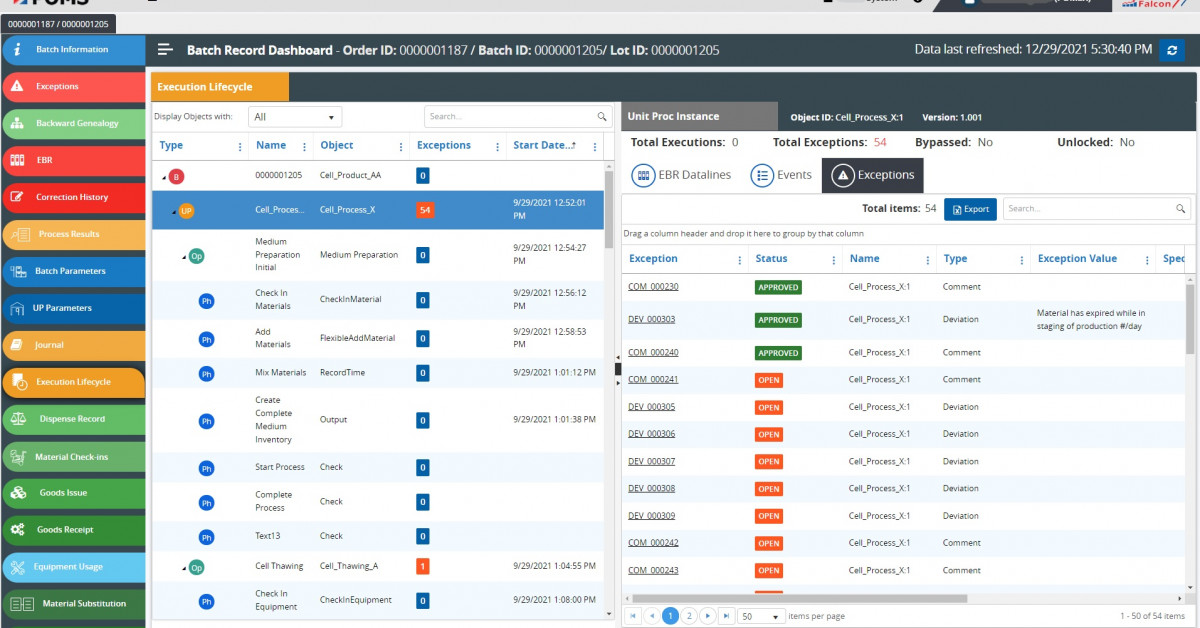Viewport: 1200px width, 628px height.
Task: Go to results page 2
Action: click(x=687, y=616)
